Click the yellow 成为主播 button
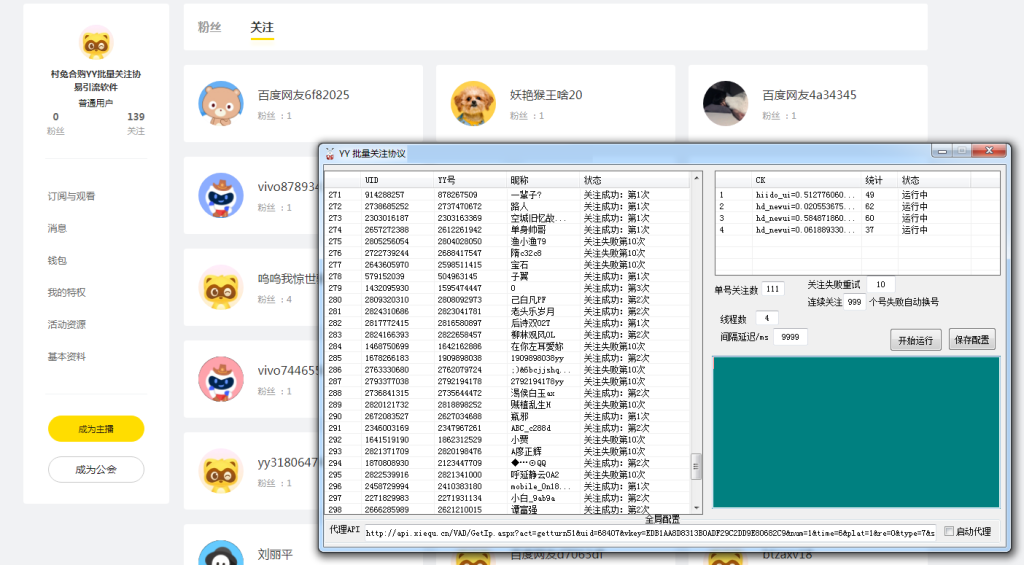The width and height of the screenshot is (1024, 565). click(96, 429)
